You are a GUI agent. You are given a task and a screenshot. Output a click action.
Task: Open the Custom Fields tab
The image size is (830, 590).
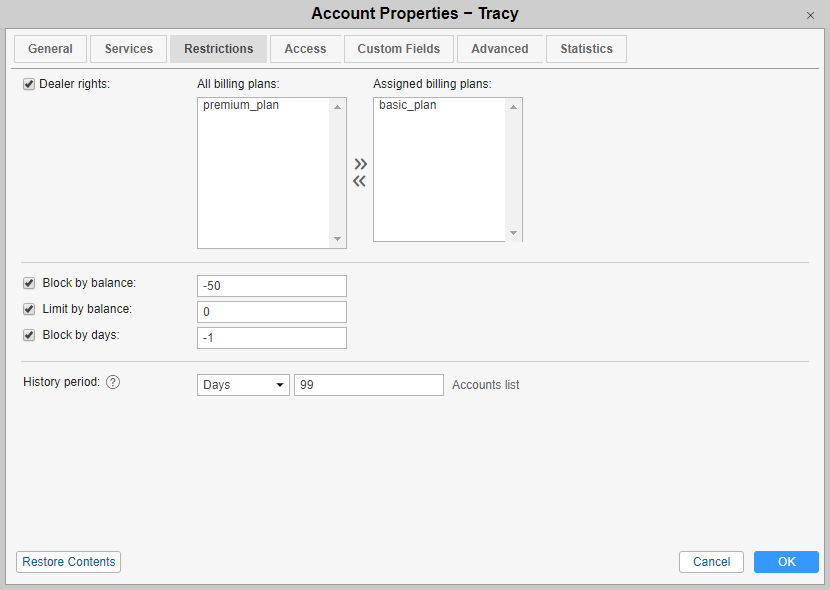(x=399, y=49)
